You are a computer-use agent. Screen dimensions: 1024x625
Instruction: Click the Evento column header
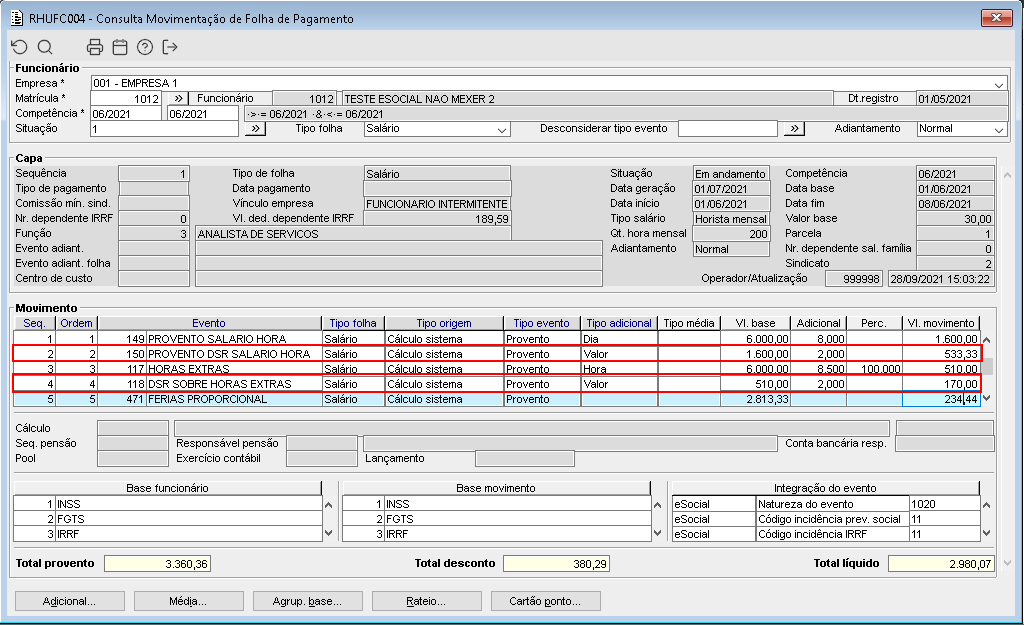coord(209,323)
